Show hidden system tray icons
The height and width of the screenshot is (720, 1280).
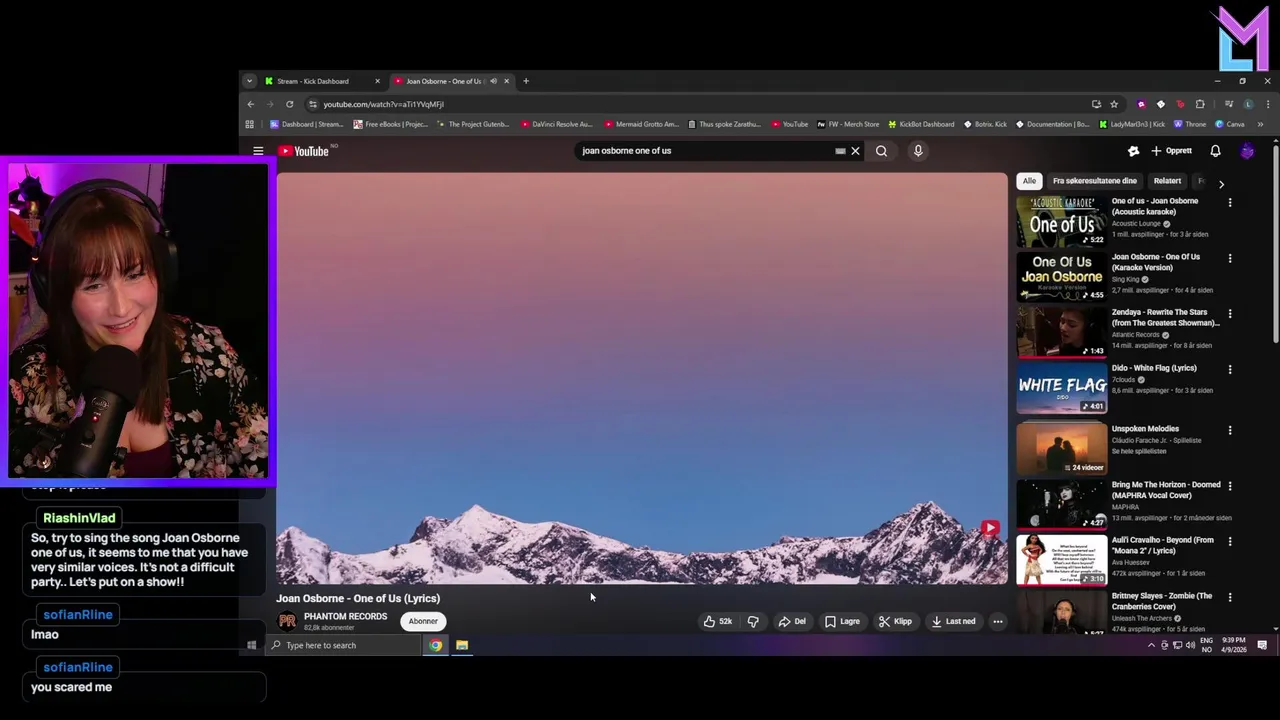point(1150,645)
